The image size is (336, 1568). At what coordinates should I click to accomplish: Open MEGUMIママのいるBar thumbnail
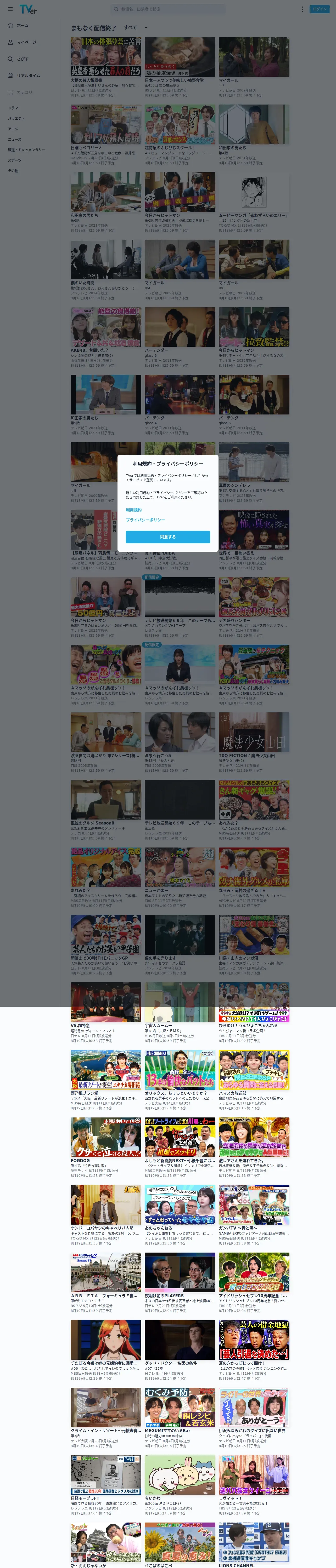pyautogui.click(x=180, y=1408)
